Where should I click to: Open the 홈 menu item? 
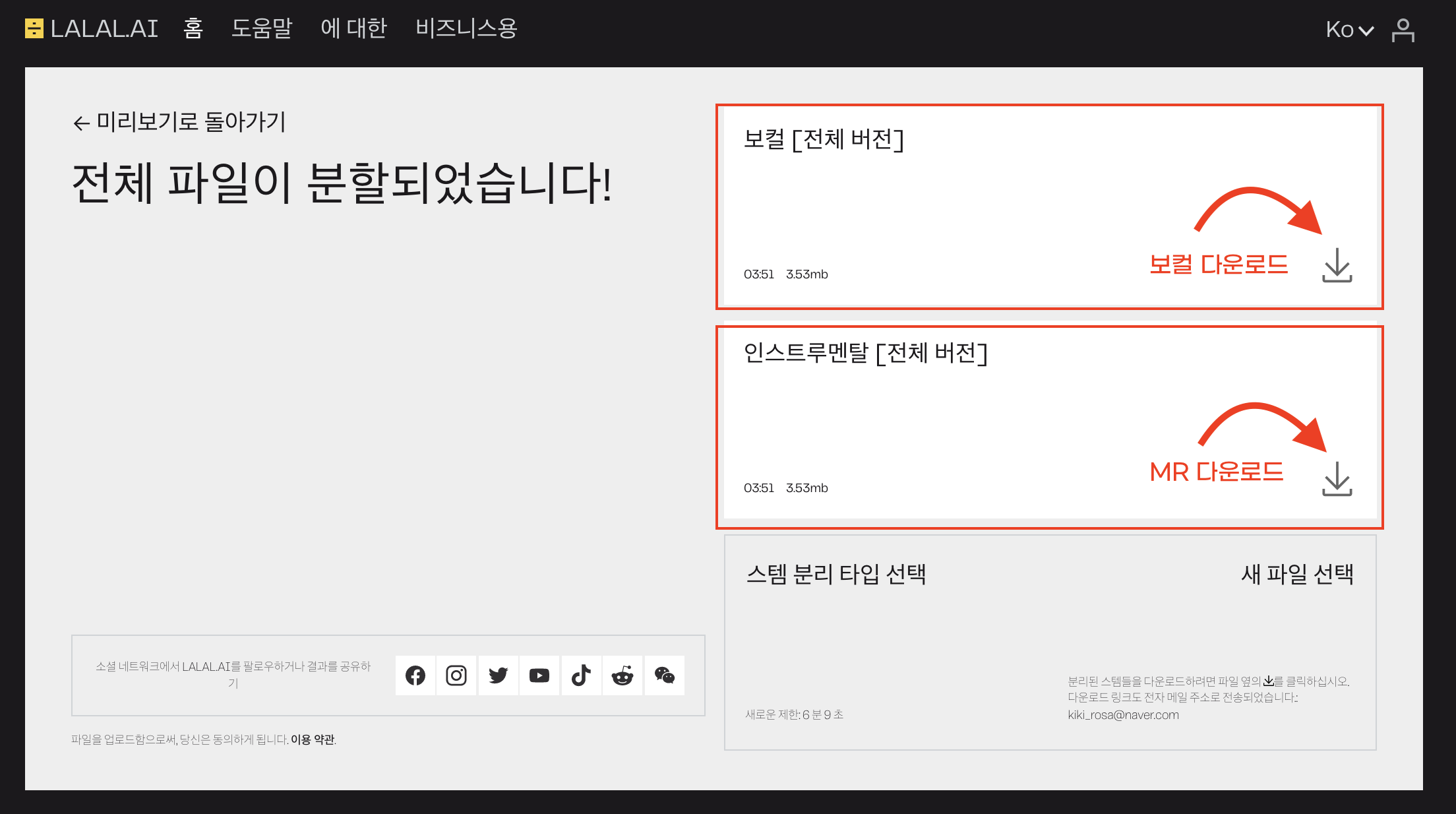[x=193, y=28]
